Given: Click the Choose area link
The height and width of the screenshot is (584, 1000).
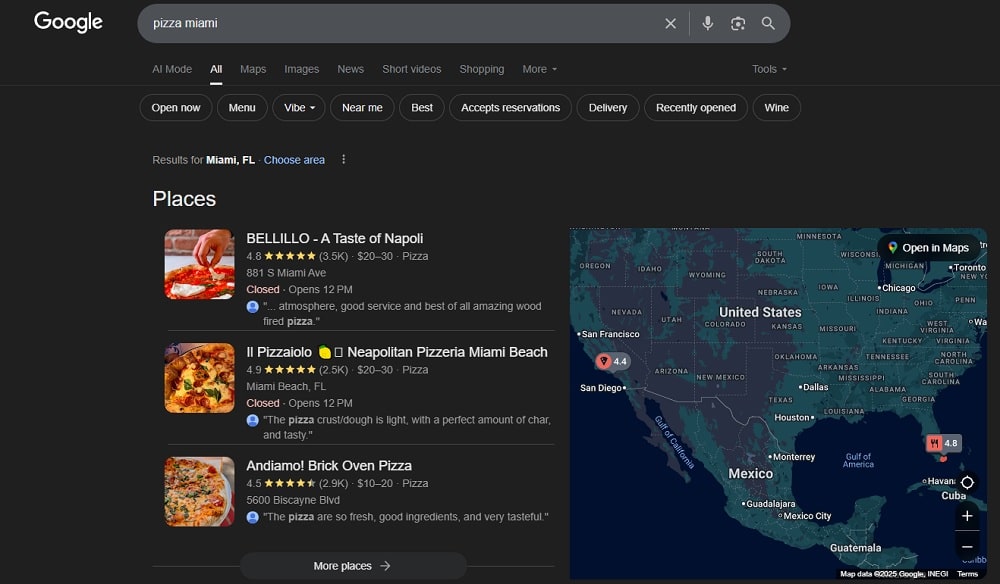Looking at the screenshot, I should 294,160.
